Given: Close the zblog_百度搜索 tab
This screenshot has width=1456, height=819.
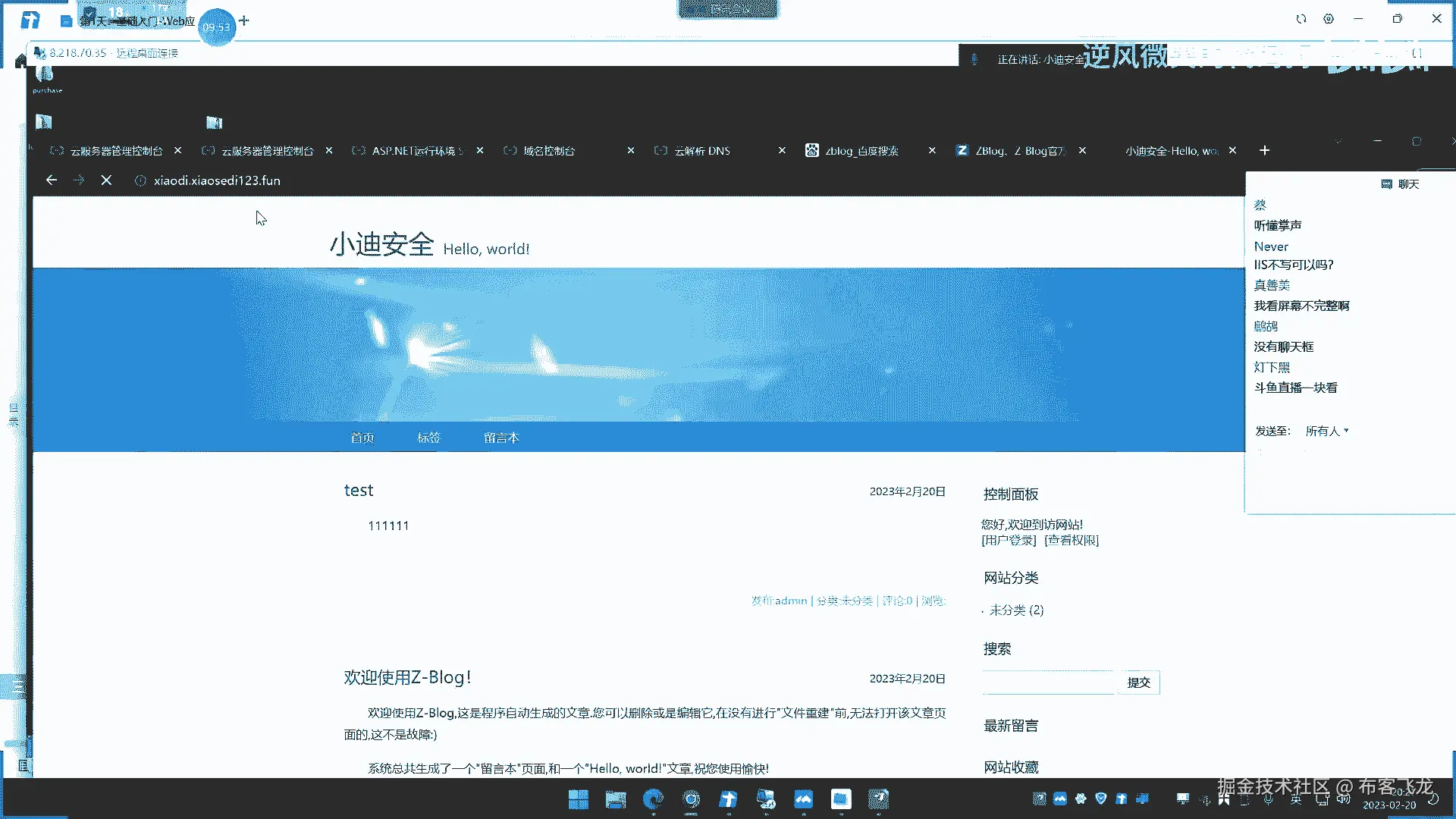Looking at the screenshot, I should [932, 151].
